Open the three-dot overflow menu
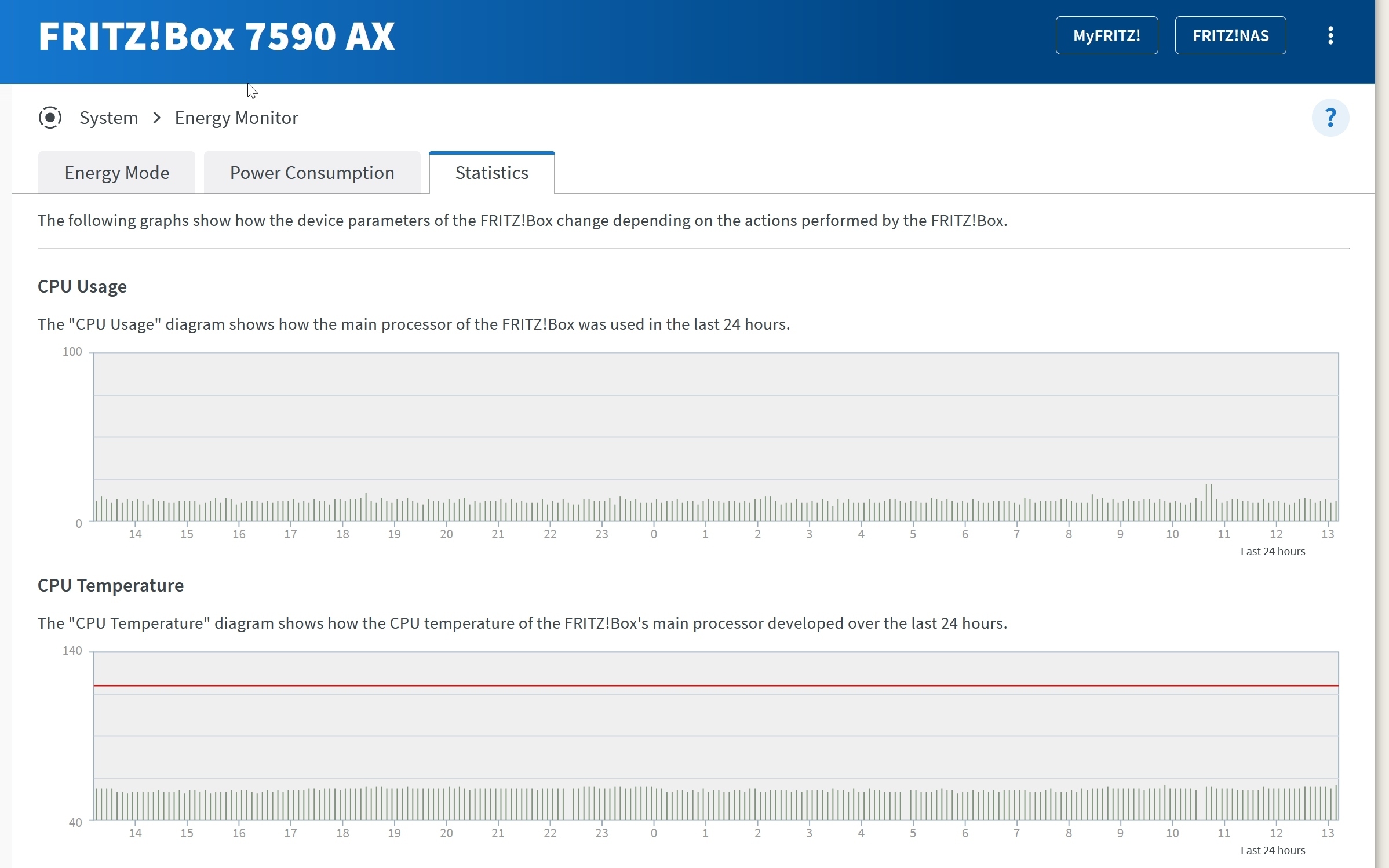 pyautogui.click(x=1330, y=35)
